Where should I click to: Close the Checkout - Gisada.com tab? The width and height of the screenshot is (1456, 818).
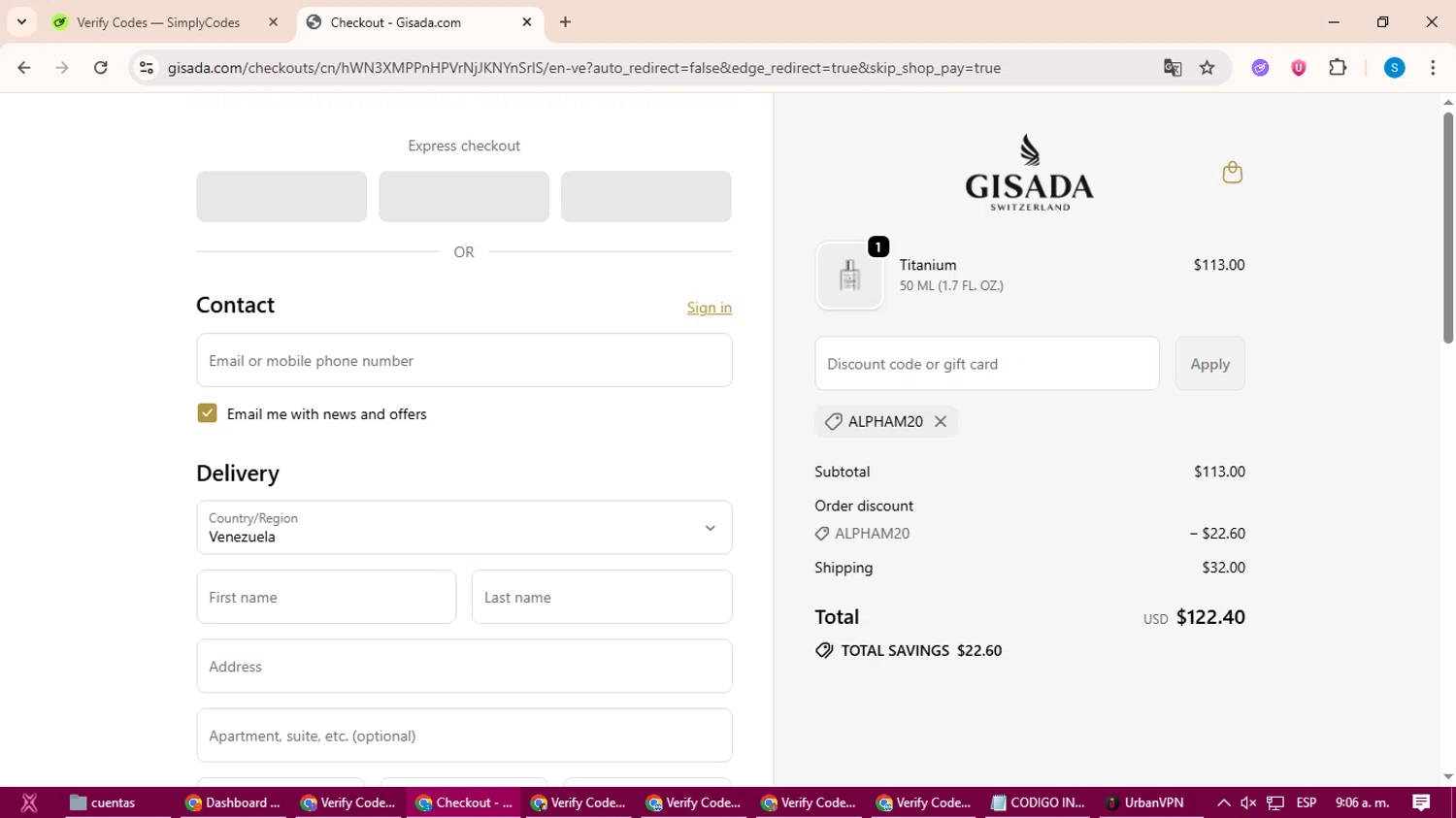tap(527, 22)
